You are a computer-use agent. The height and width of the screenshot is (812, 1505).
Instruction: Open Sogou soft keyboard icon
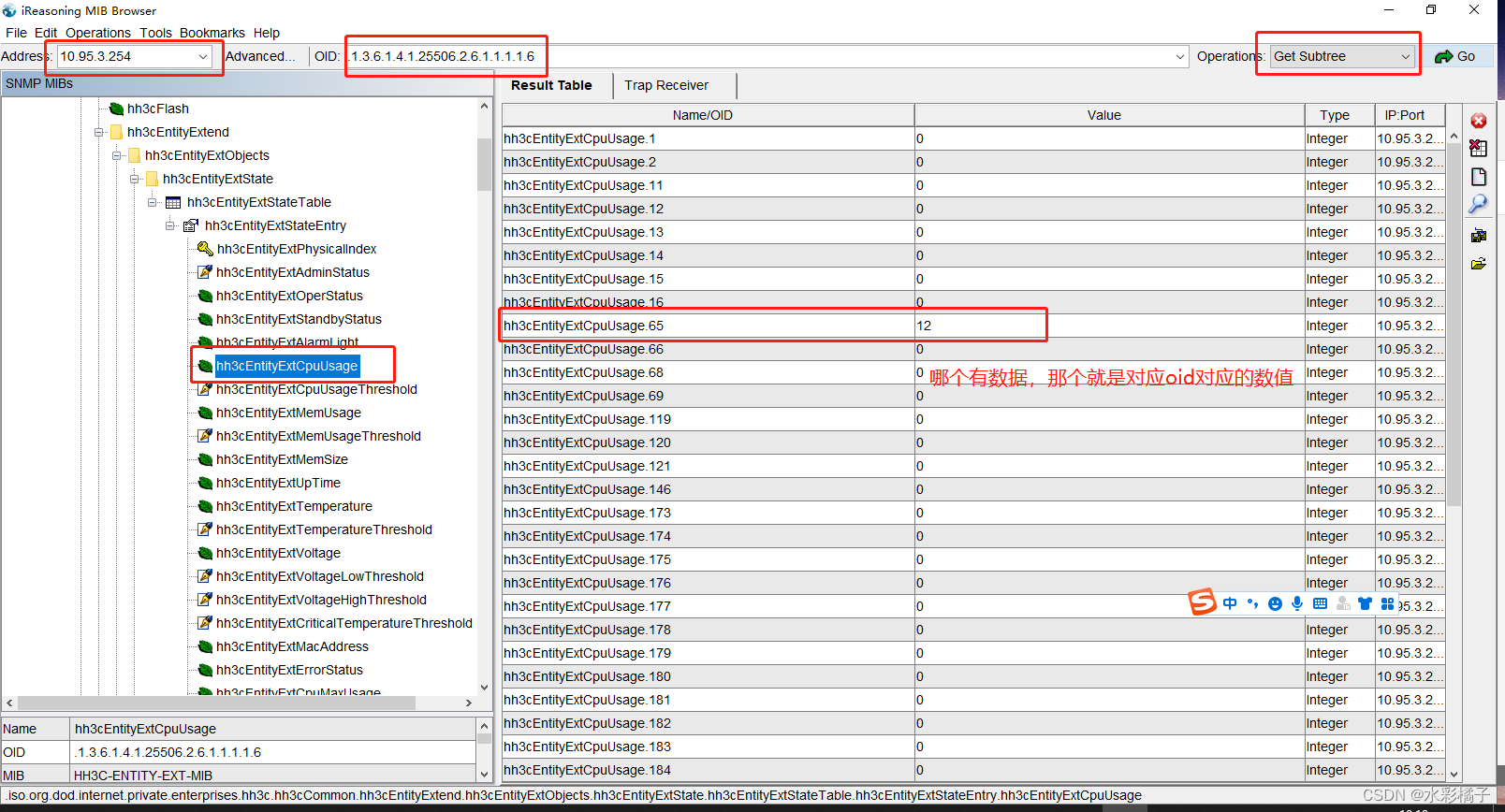coord(1320,603)
